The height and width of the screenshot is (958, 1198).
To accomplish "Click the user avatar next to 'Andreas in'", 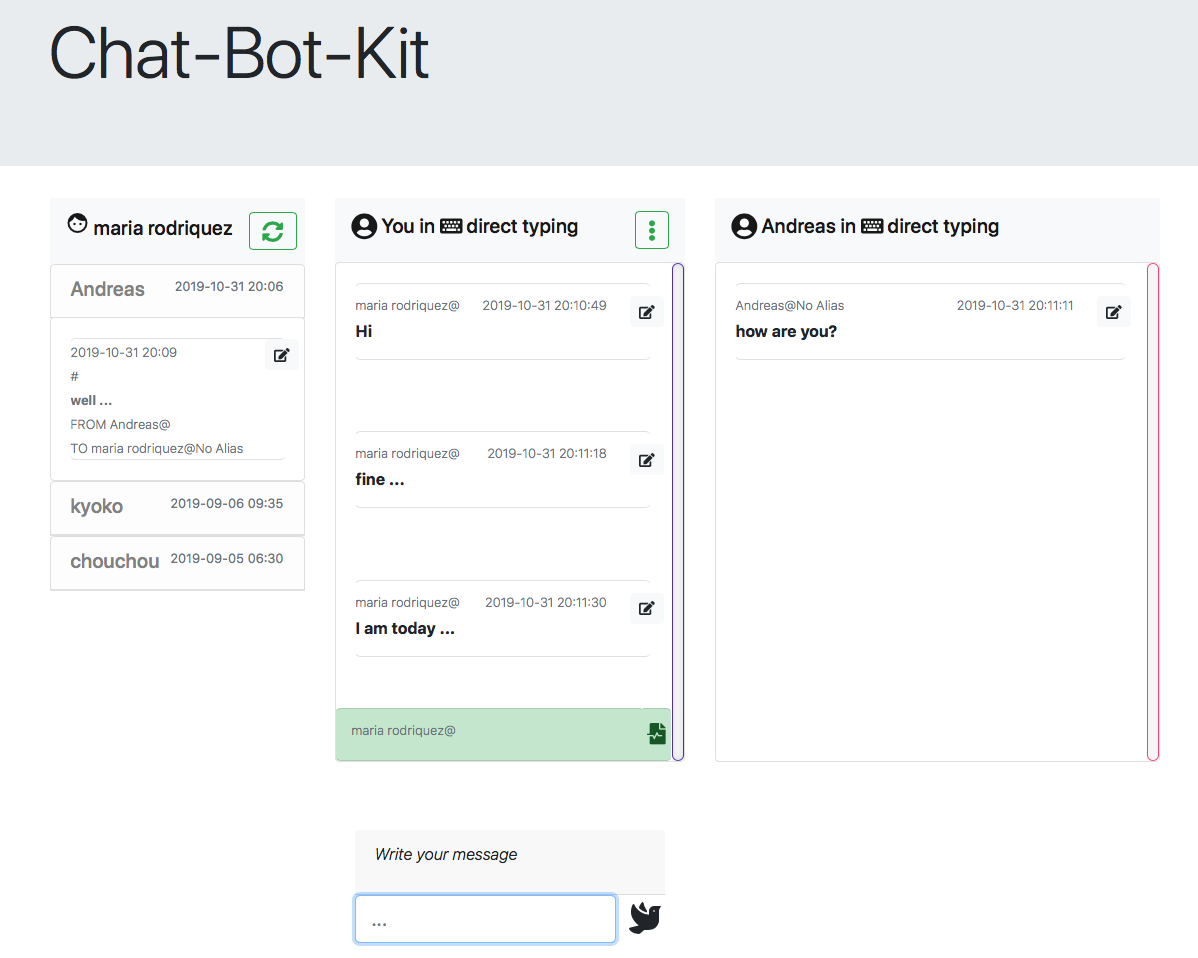I will pos(744,226).
